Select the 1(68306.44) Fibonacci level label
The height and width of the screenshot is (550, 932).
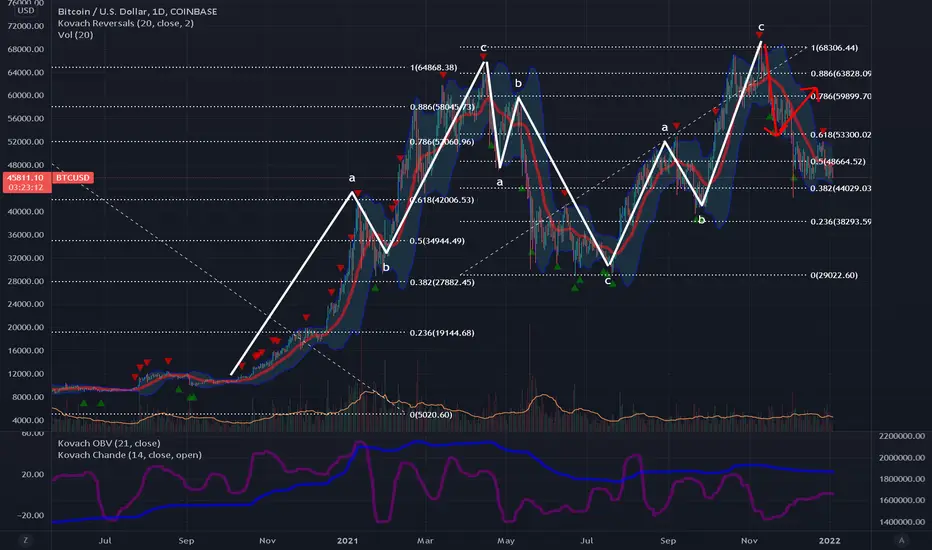[834, 48]
